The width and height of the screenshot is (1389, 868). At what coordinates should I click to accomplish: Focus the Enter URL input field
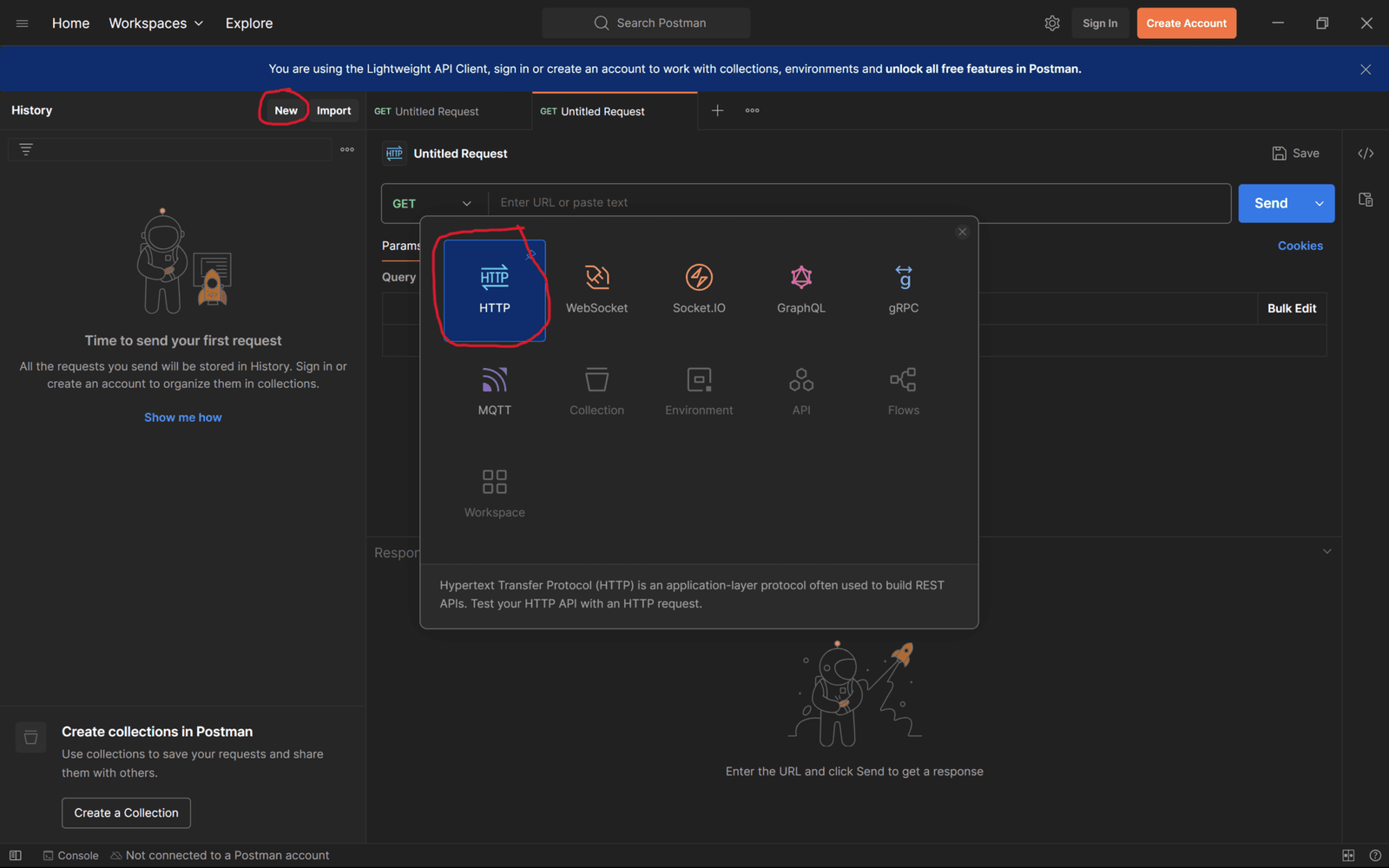pyautogui.click(x=858, y=203)
